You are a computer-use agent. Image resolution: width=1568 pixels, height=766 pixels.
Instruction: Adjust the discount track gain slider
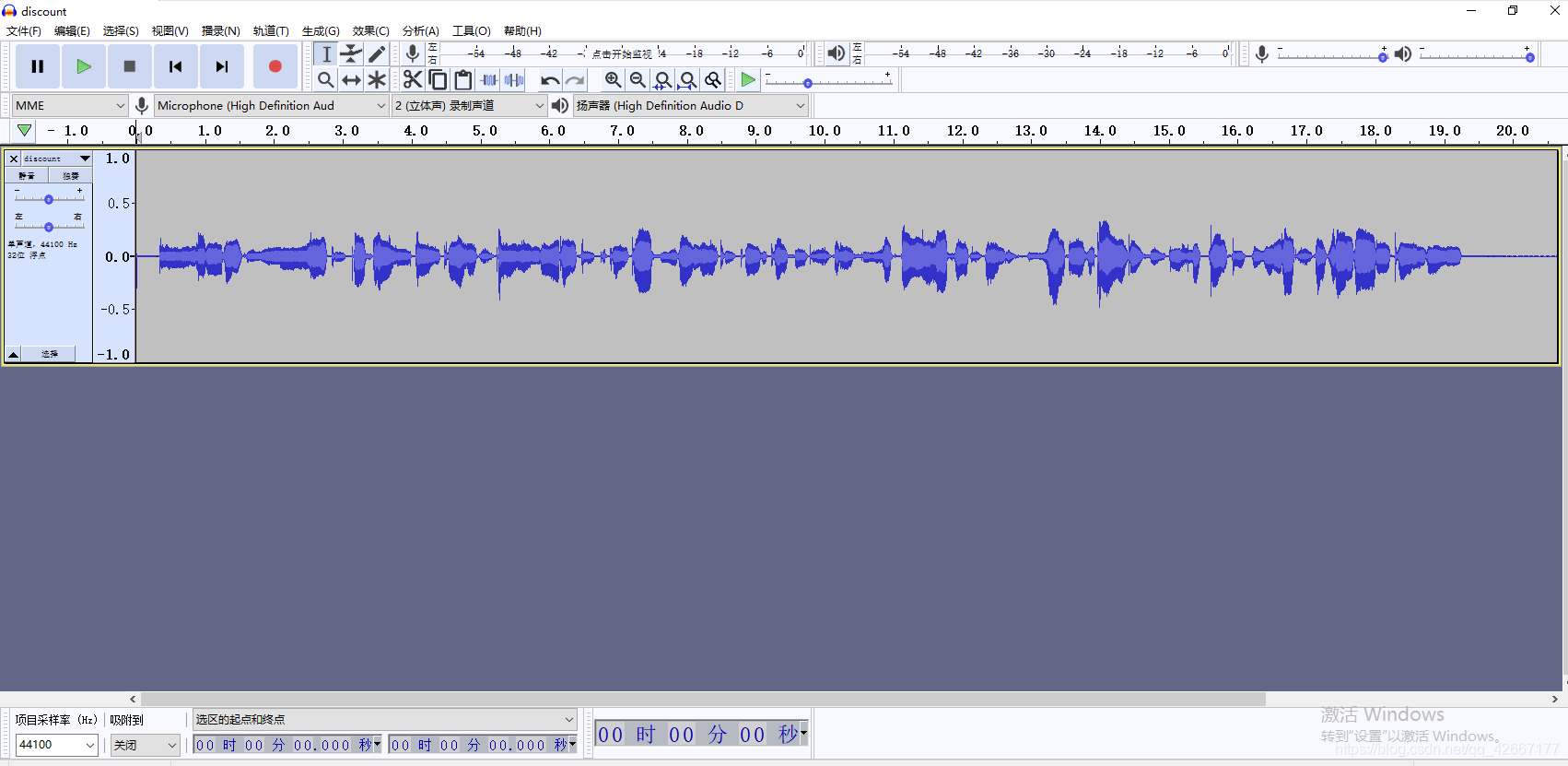click(x=49, y=199)
